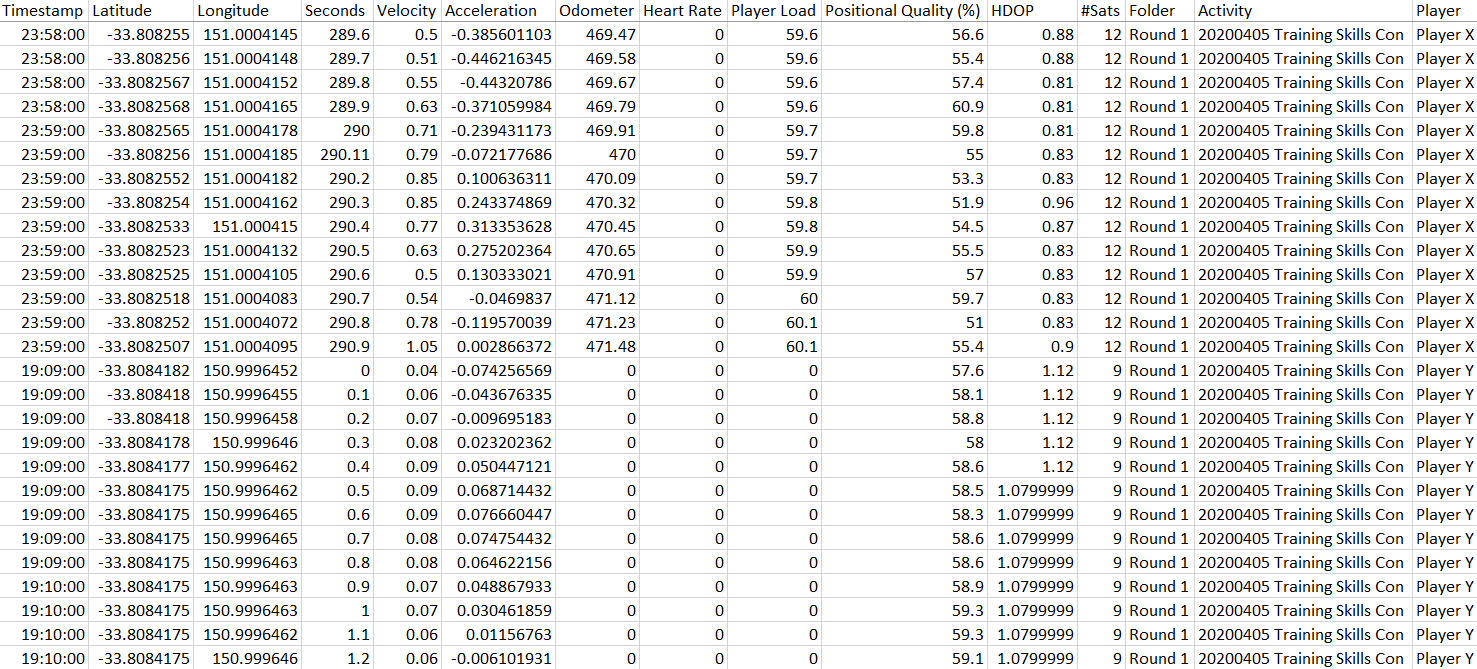Viewport: 1477px width, 669px height.
Task: Select the Latitude cell -33.8084182
Action: tap(144, 371)
